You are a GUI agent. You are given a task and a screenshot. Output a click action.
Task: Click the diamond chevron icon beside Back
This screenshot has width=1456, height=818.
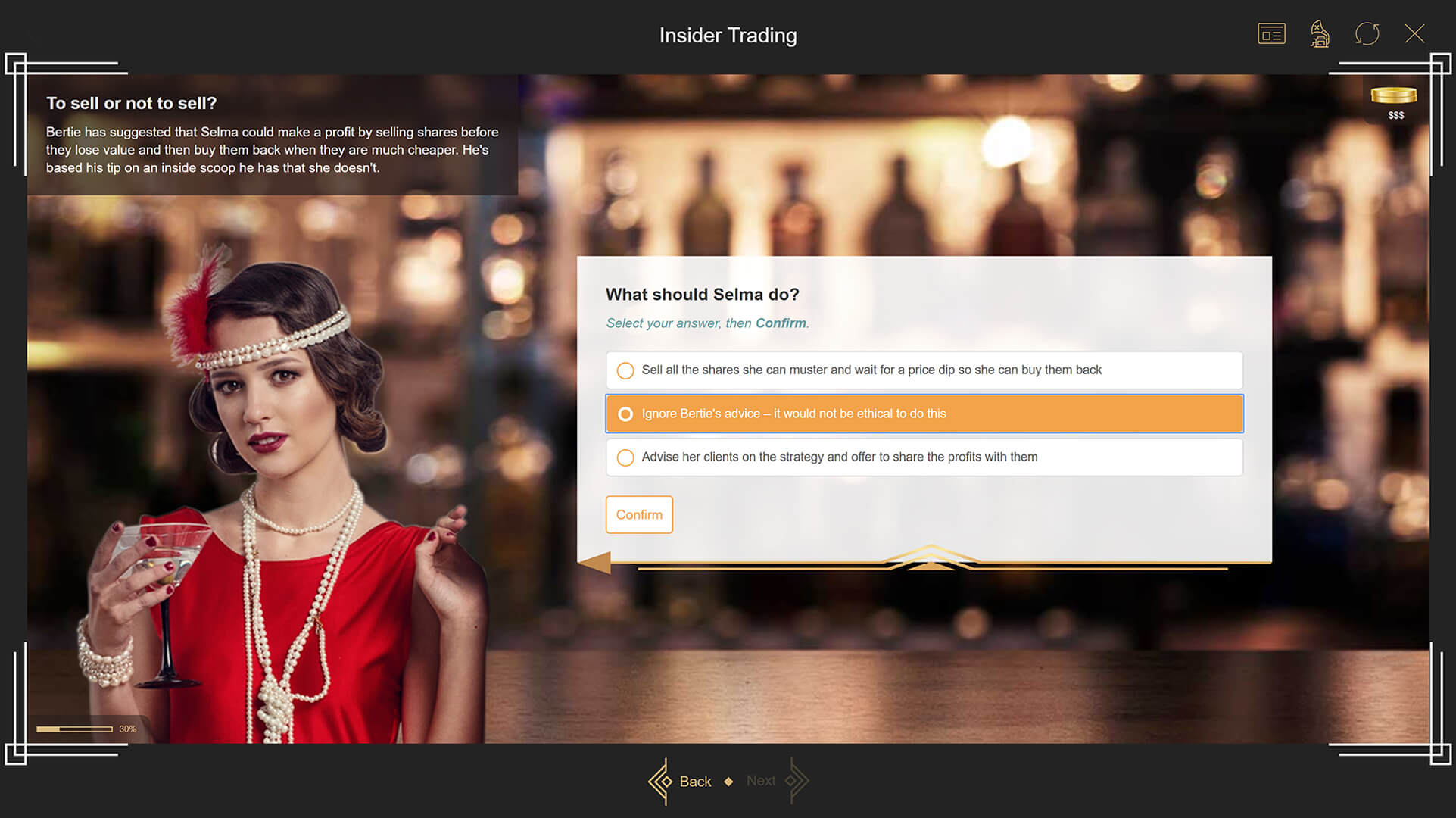click(x=661, y=780)
